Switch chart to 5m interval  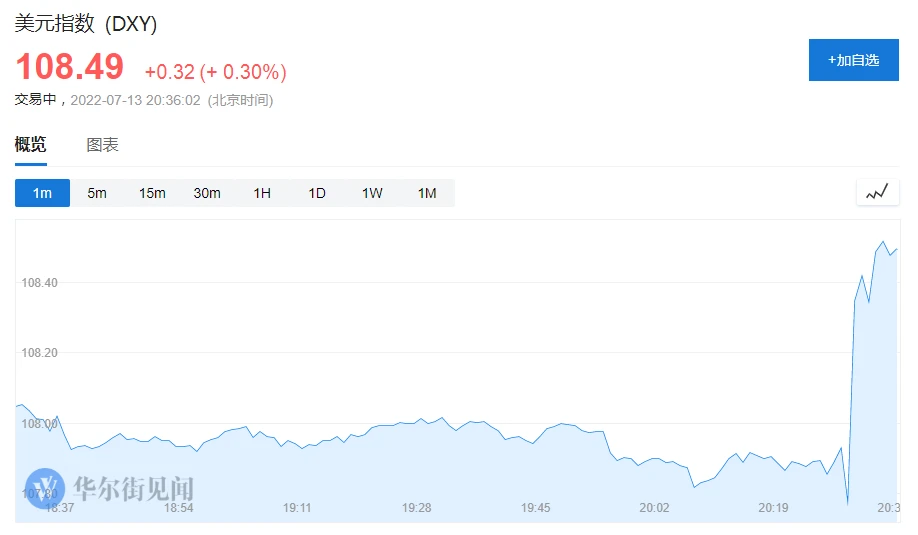click(x=97, y=193)
